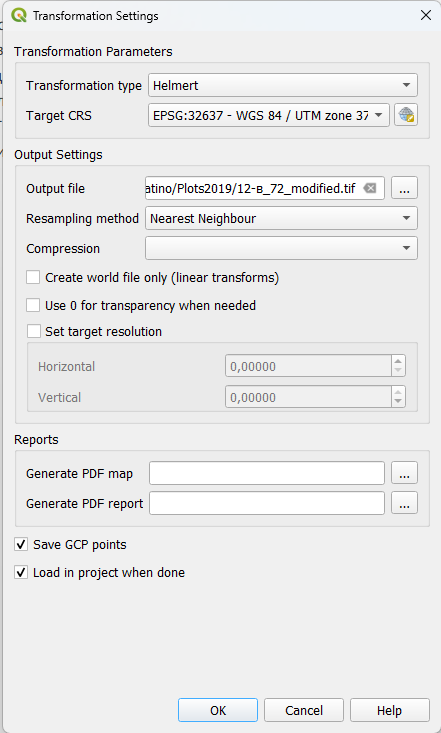Viewport: 441px width, 733px height.
Task: Expand the Target CRS combo box
Action: click(268, 115)
